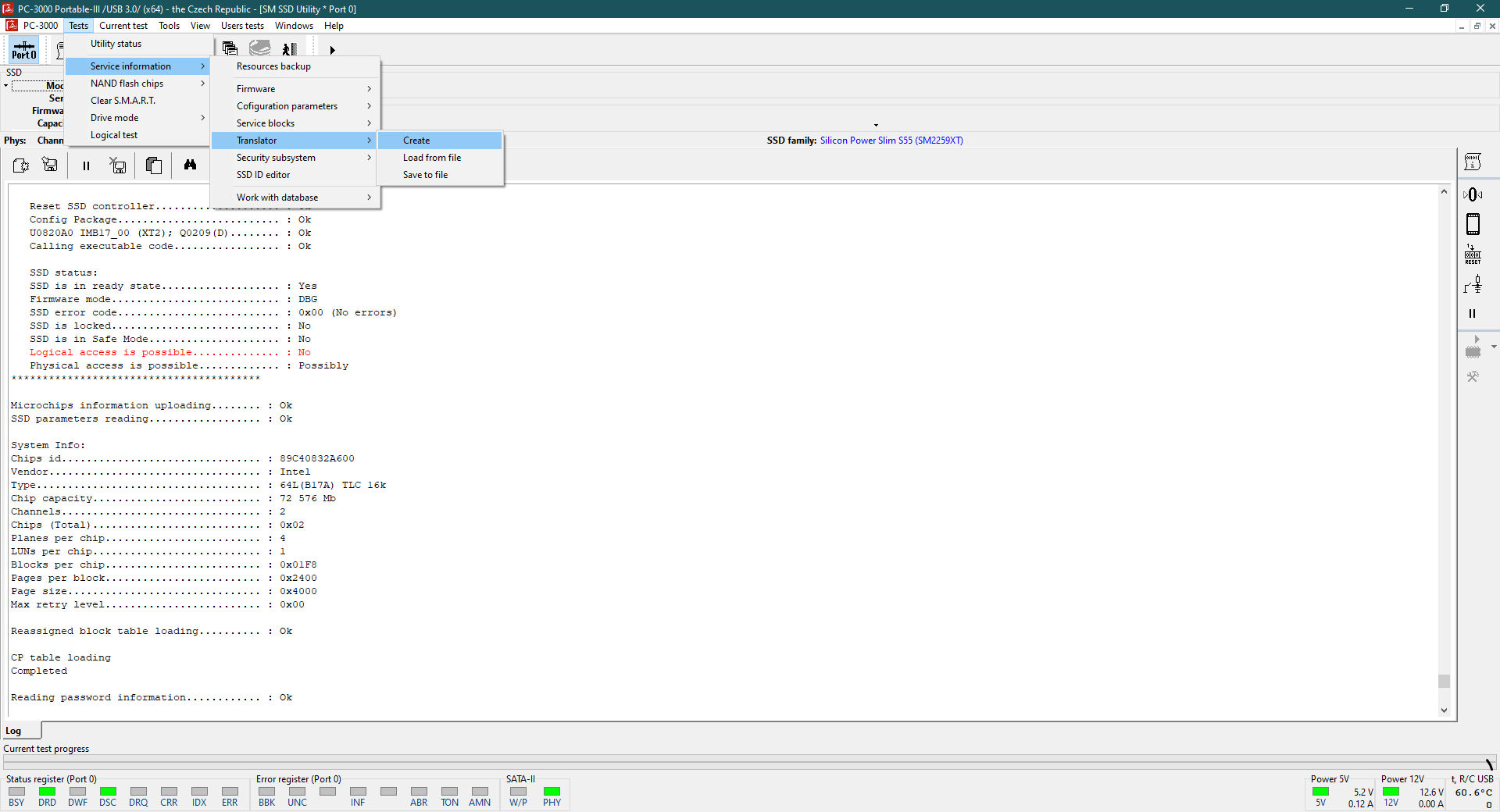This screenshot has width=1500, height=812.
Task: Click the DRD status register indicator
Action: click(x=47, y=792)
